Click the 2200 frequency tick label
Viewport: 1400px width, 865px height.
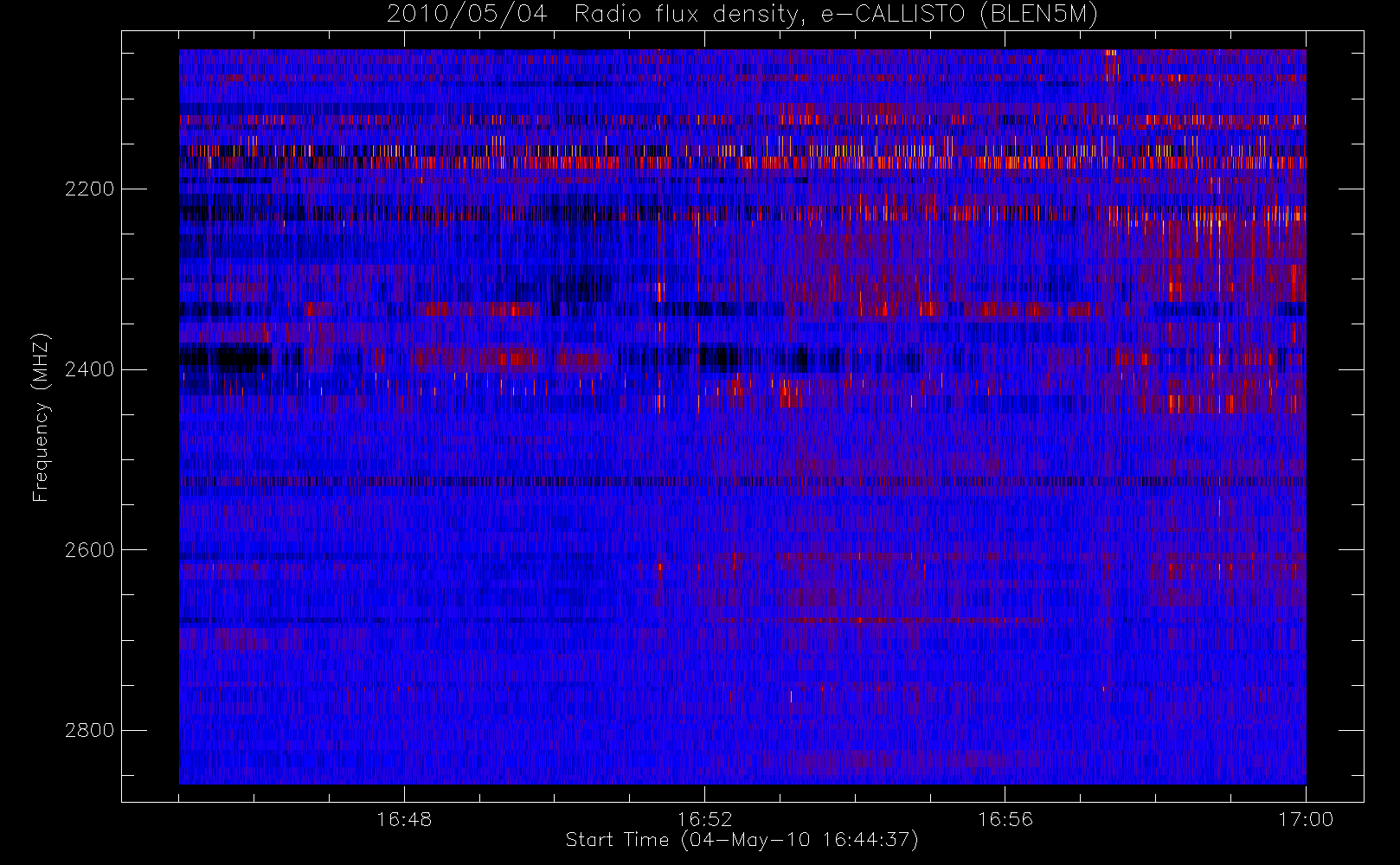point(89,189)
